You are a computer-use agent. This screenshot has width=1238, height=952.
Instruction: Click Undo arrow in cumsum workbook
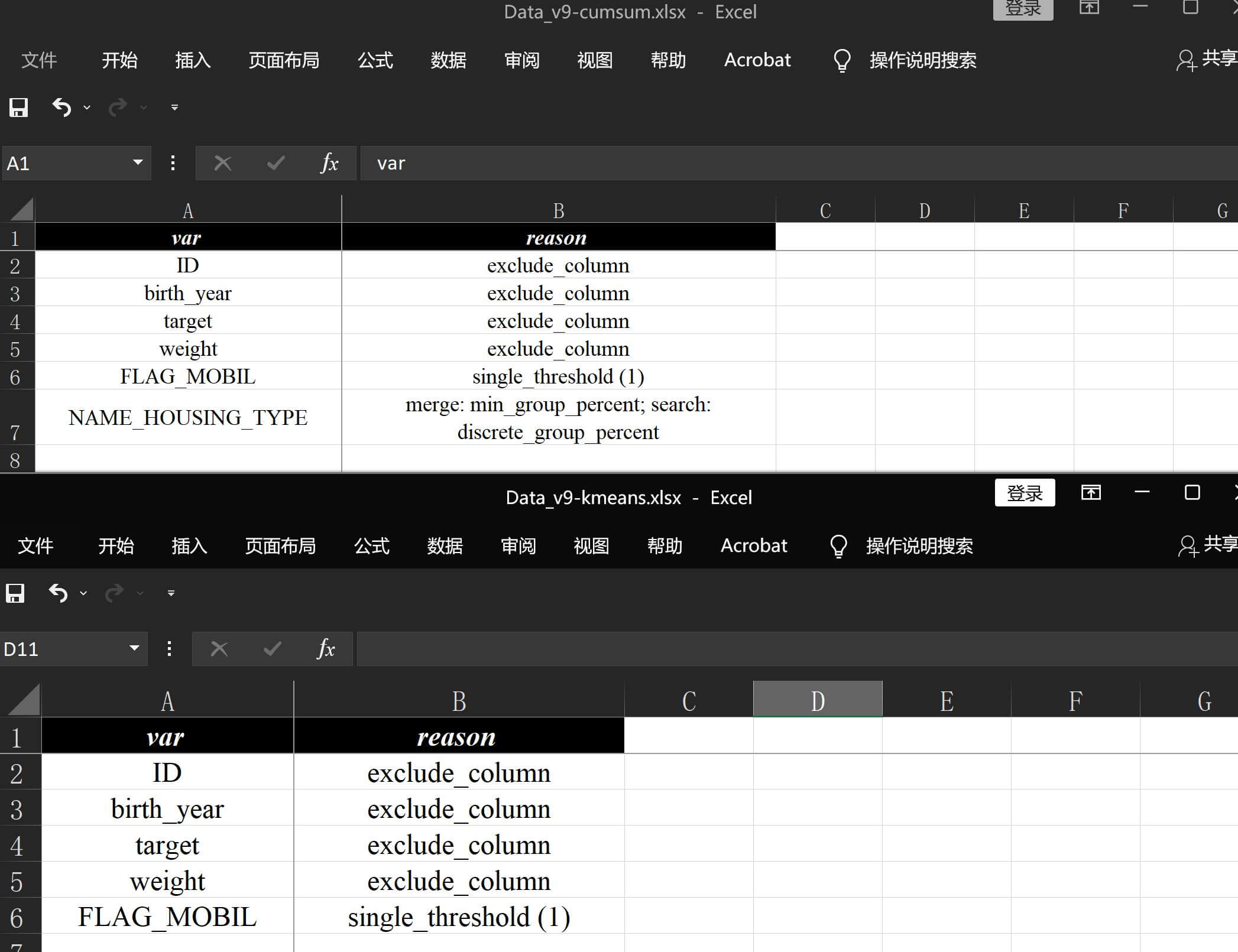[x=61, y=108]
